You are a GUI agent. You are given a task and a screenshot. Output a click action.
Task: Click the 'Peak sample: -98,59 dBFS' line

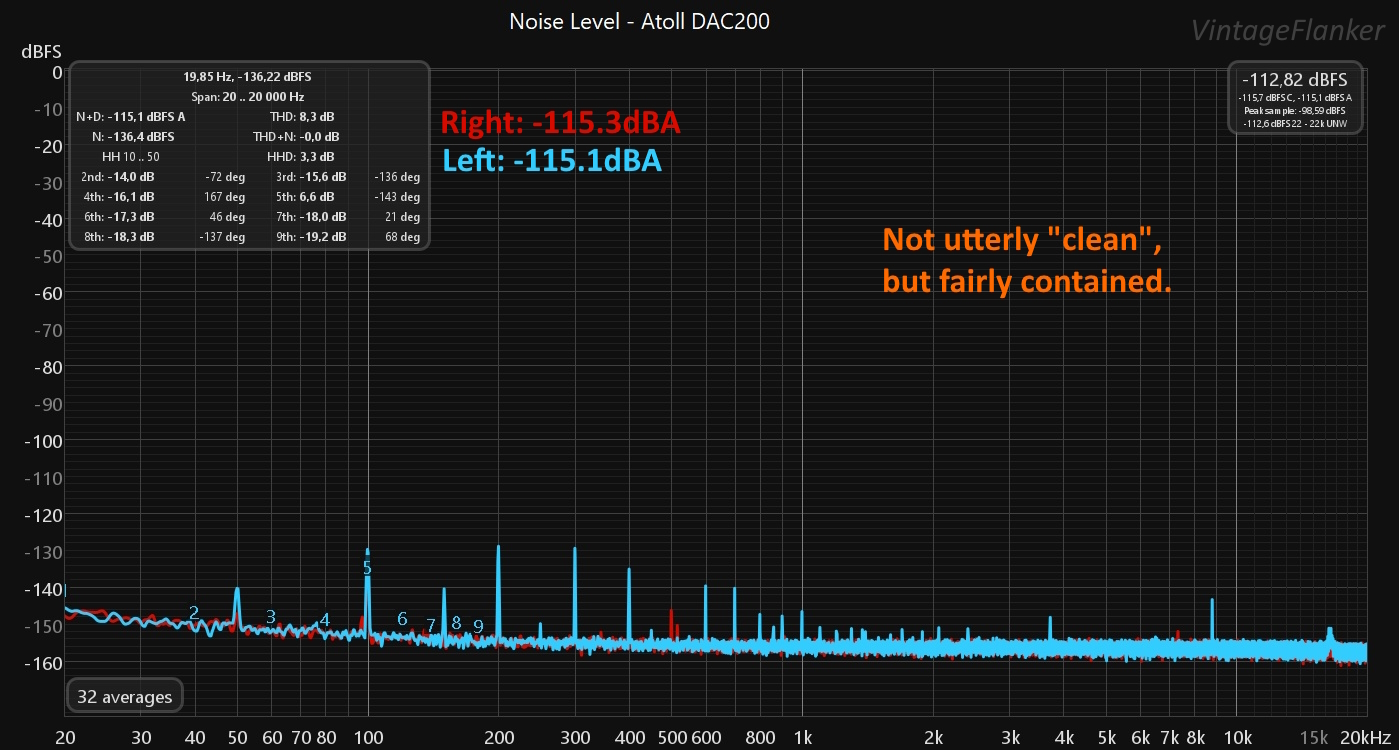(1294, 110)
